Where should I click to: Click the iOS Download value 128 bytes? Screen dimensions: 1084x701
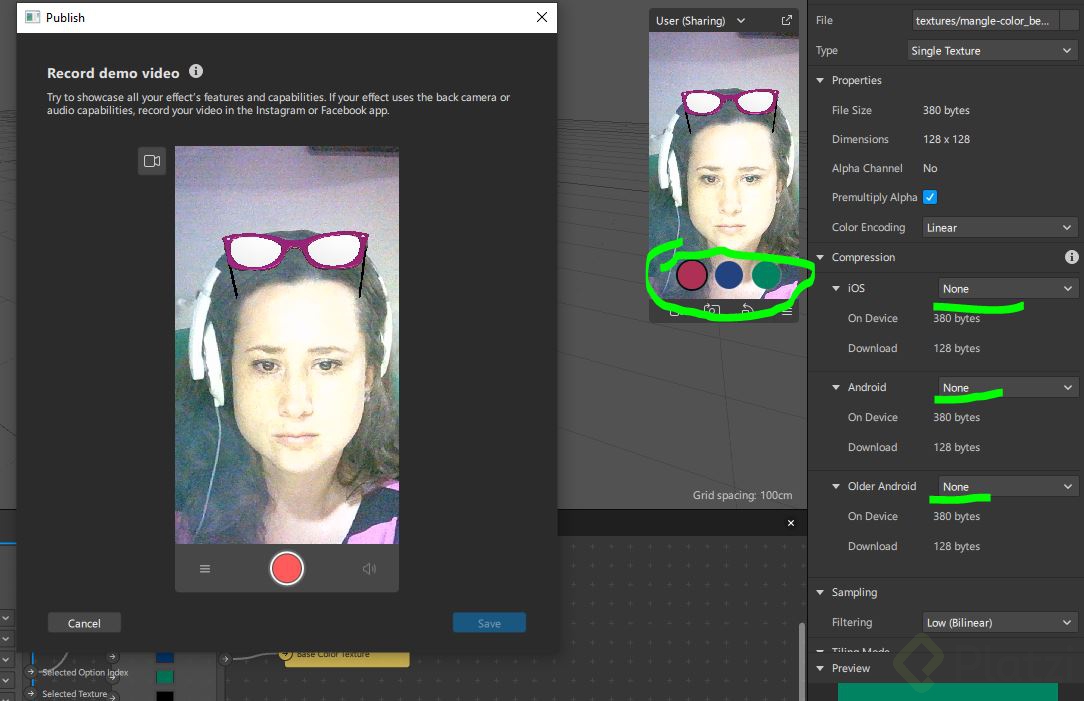956,348
